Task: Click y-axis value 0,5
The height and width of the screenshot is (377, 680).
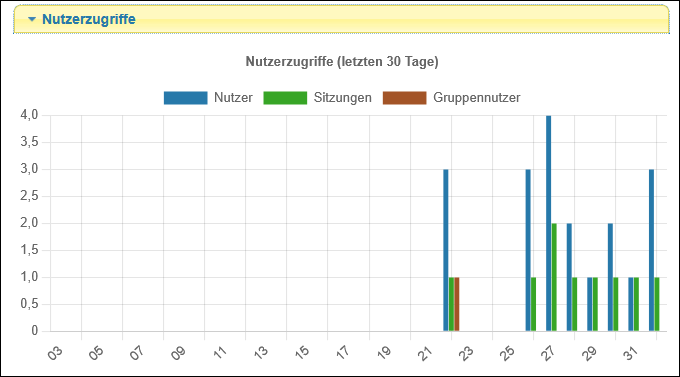Action: click(29, 304)
